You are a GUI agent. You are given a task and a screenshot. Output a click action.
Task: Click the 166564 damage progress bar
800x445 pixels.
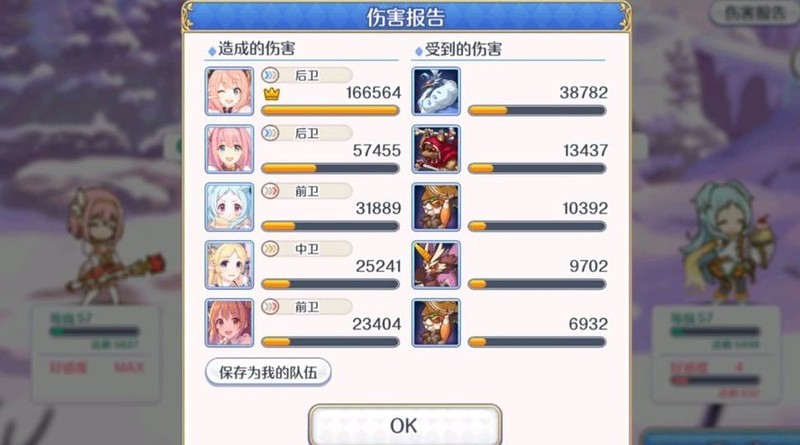point(330,110)
